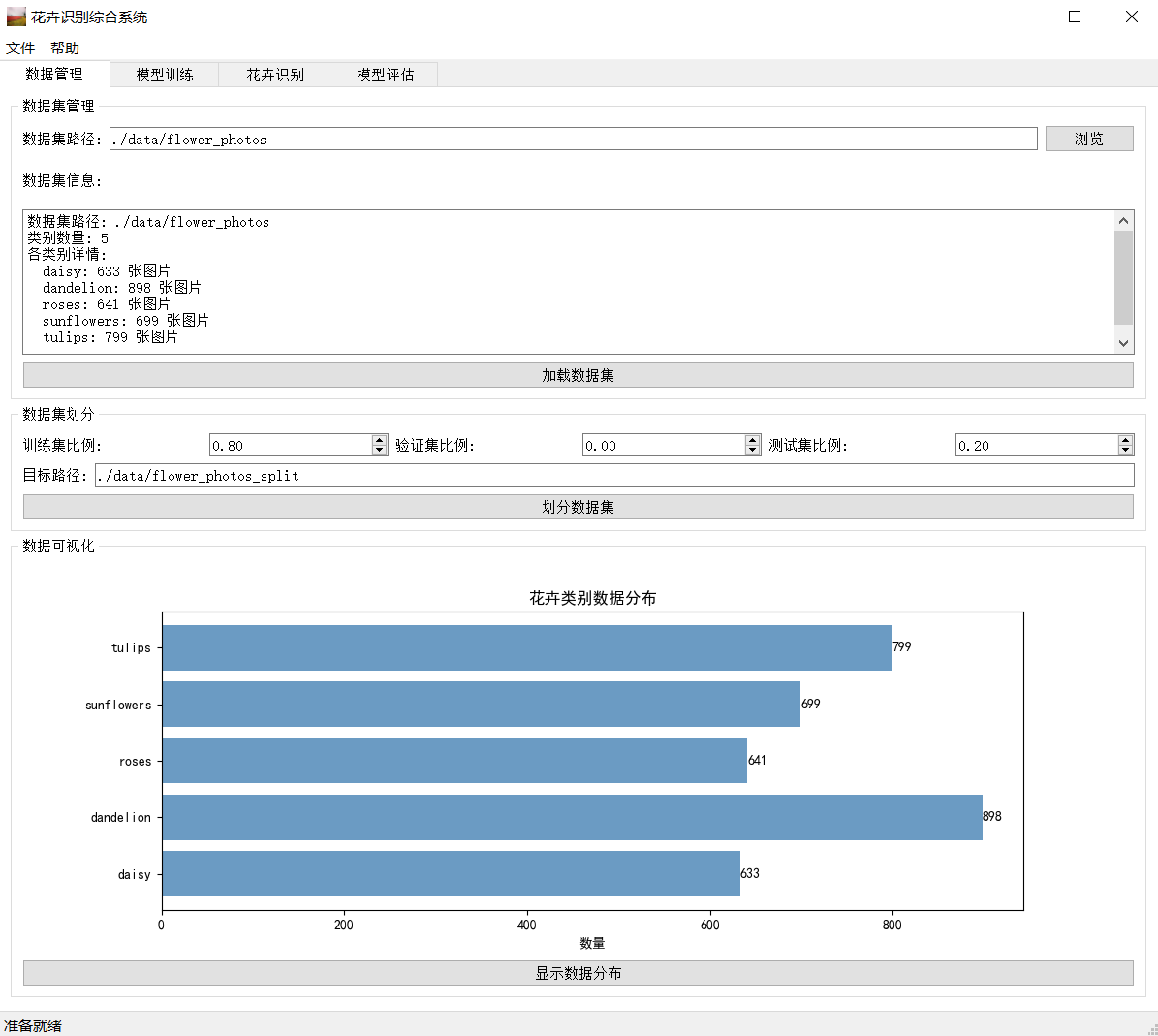Image resolution: width=1158 pixels, height=1036 pixels.
Task: Switch to the 数据管理 tab
Action: click(54, 74)
